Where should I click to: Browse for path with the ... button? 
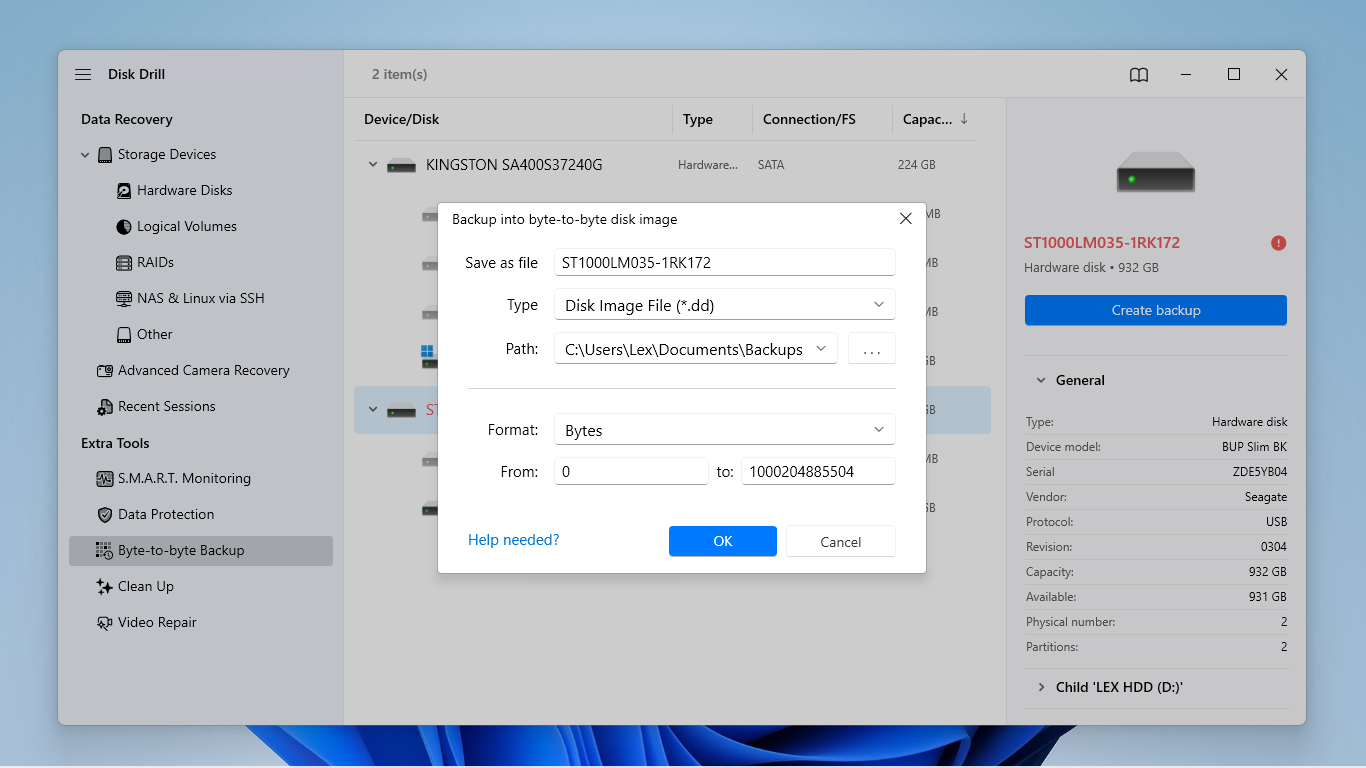click(x=872, y=349)
